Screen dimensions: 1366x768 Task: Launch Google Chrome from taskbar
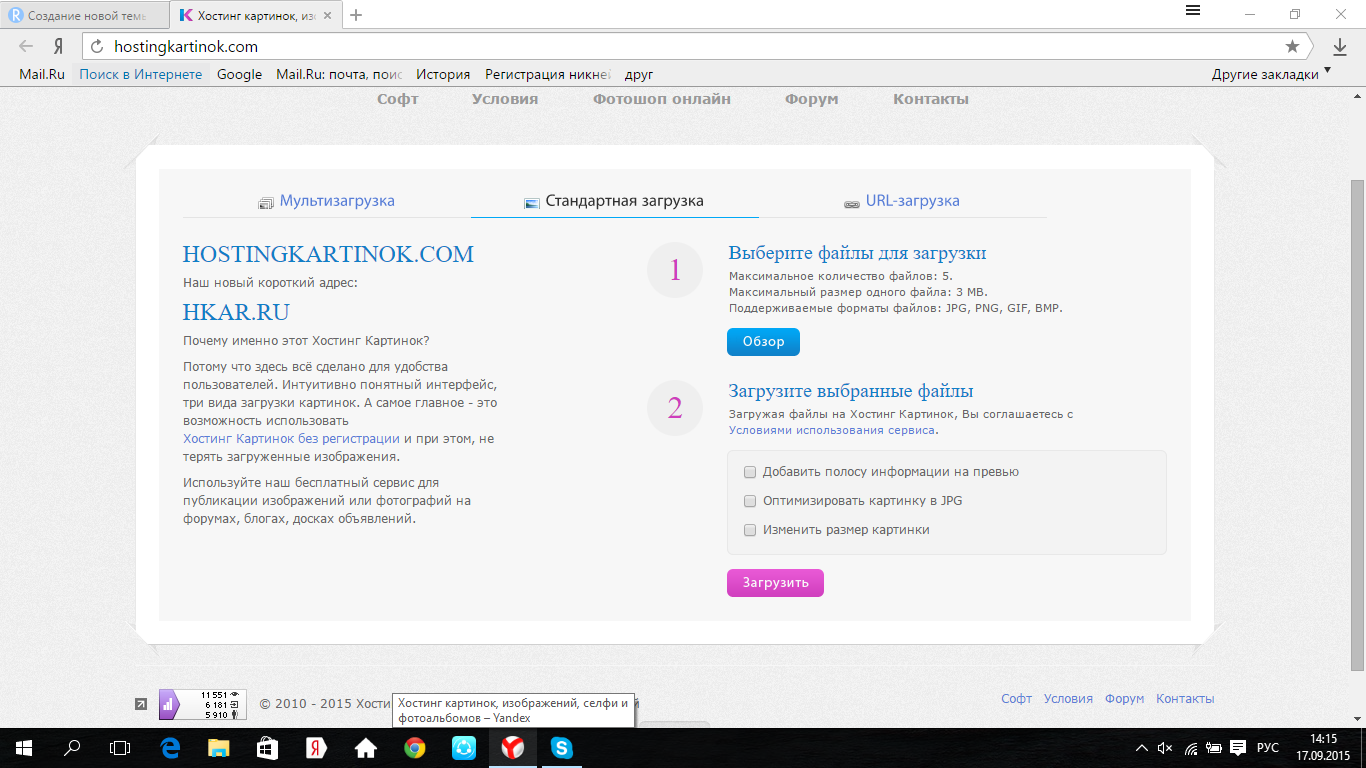(414, 747)
